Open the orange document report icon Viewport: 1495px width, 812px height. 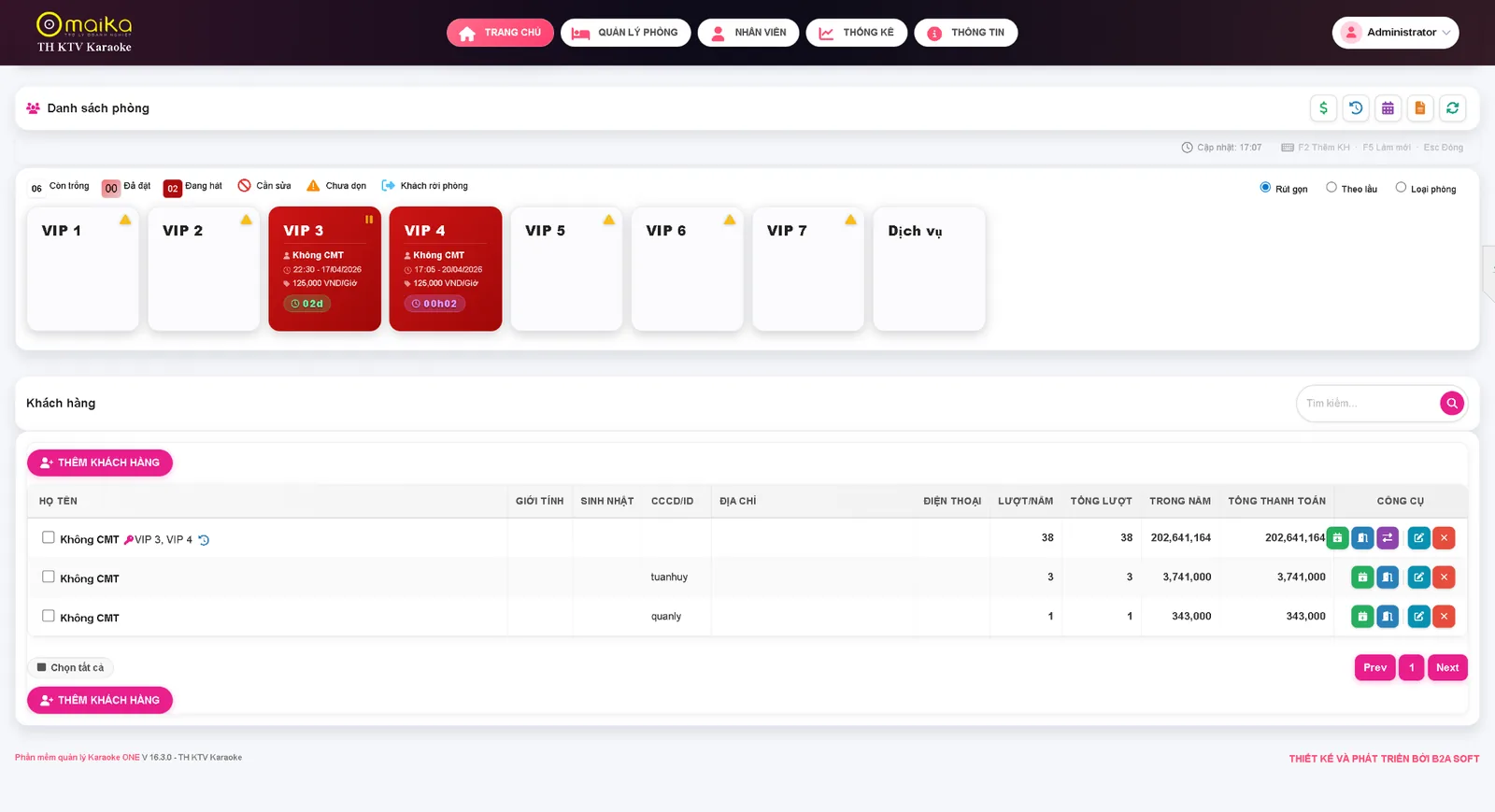click(x=1420, y=108)
